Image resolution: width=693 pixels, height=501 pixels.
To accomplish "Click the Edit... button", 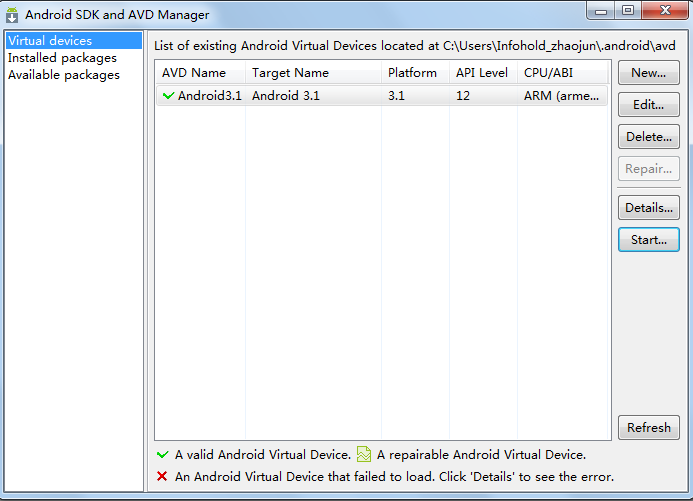I will click(648, 105).
